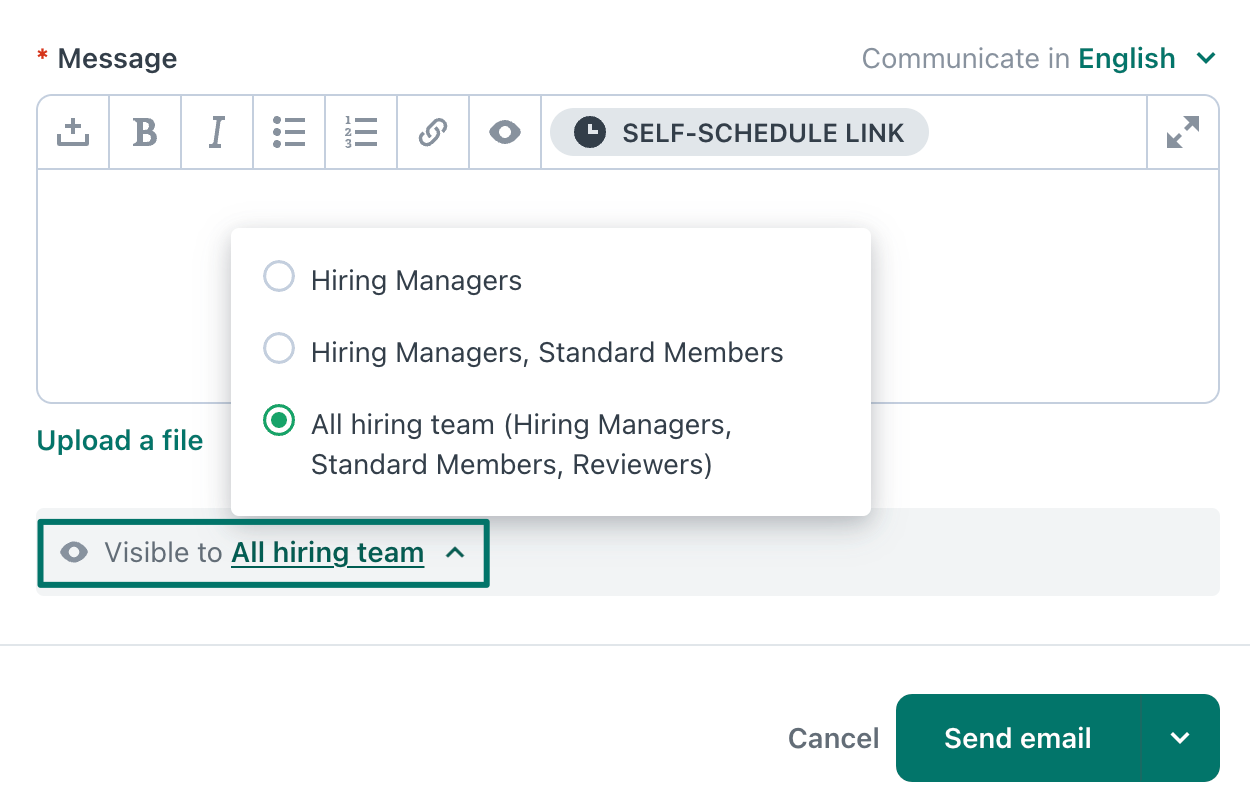Open the insert link tool
This screenshot has height=802, width=1250.
point(432,131)
